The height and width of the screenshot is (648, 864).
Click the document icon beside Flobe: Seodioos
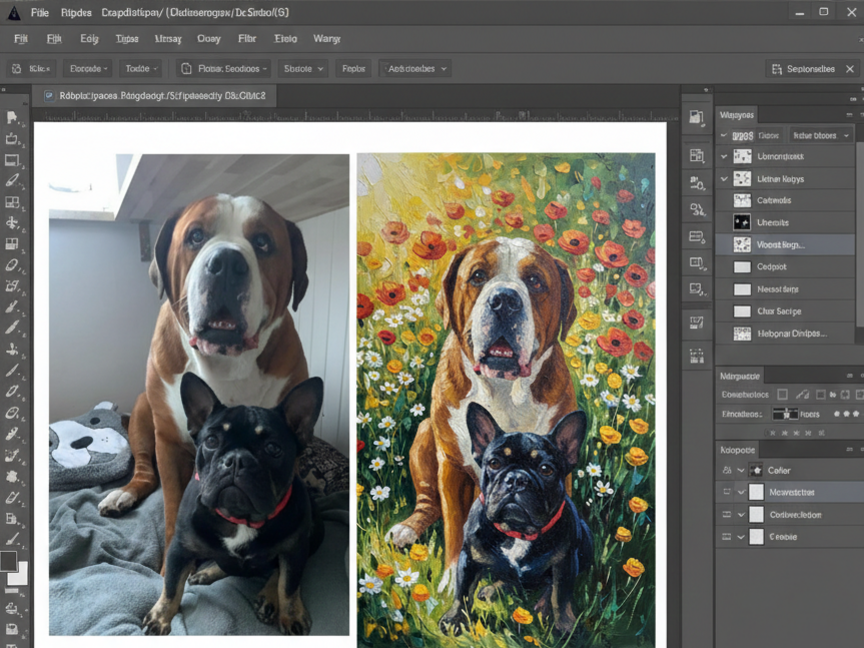(186, 69)
